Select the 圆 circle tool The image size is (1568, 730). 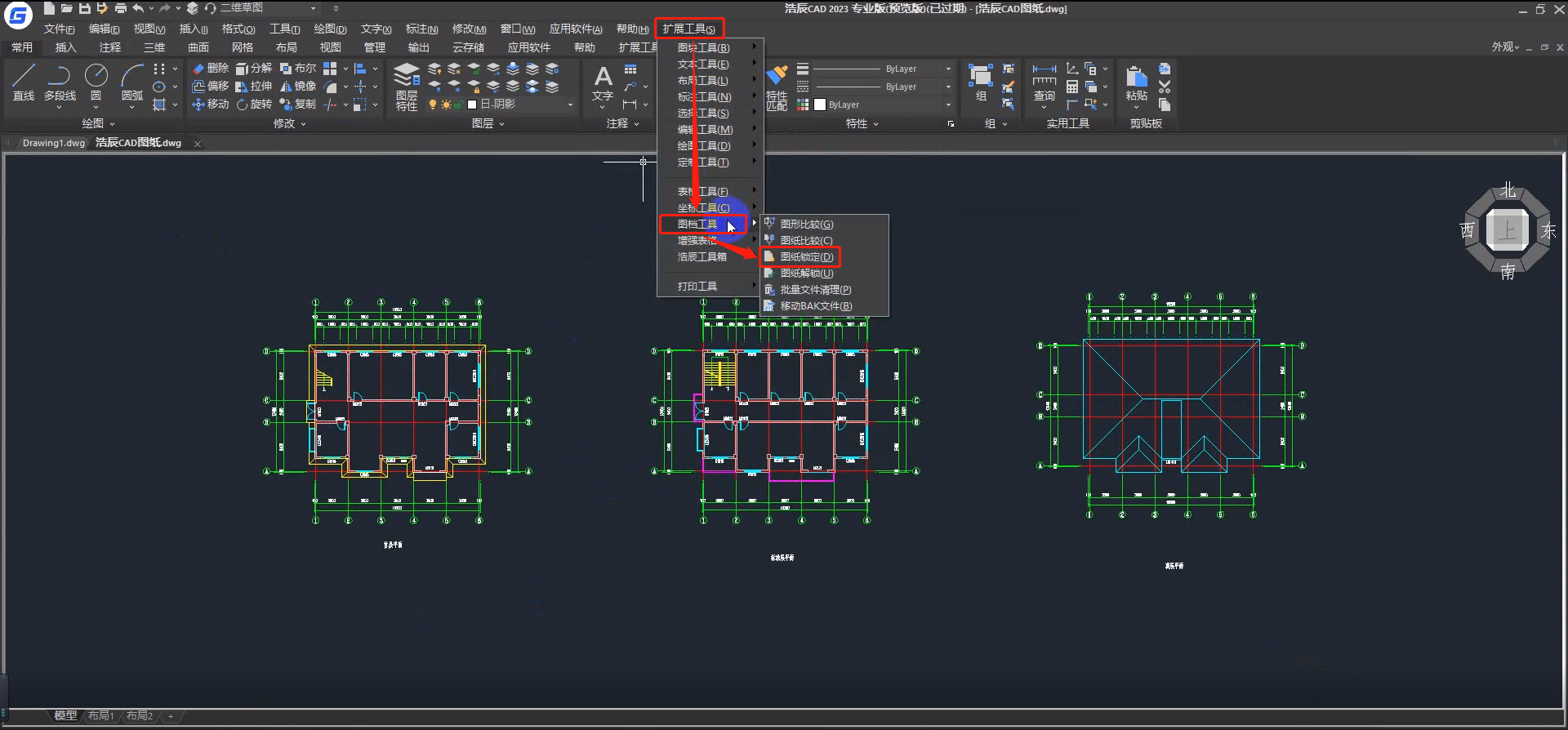pyautogui.click(x=96, y=82)
